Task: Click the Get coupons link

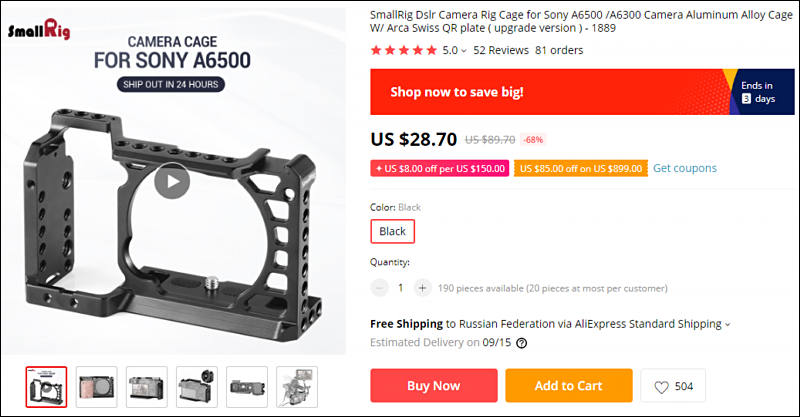Action: 685,168
